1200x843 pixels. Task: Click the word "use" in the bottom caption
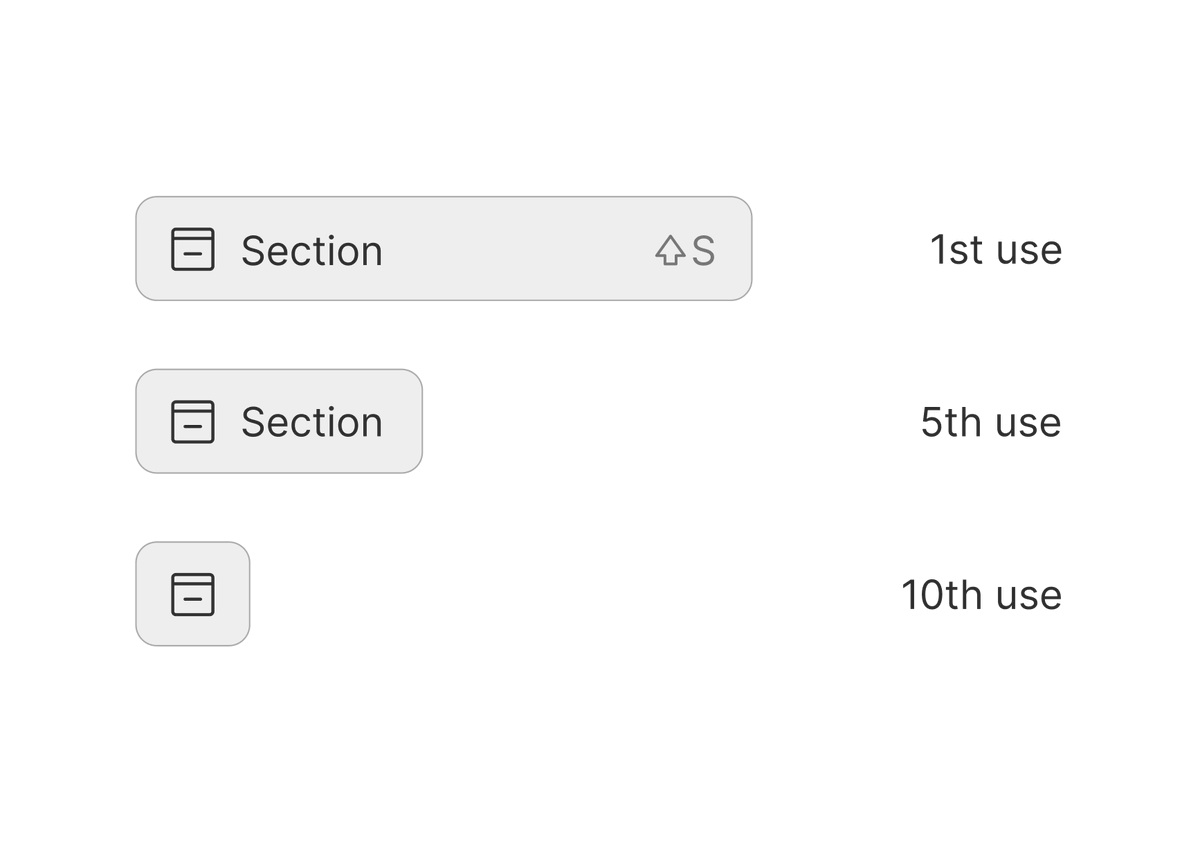1029,597
